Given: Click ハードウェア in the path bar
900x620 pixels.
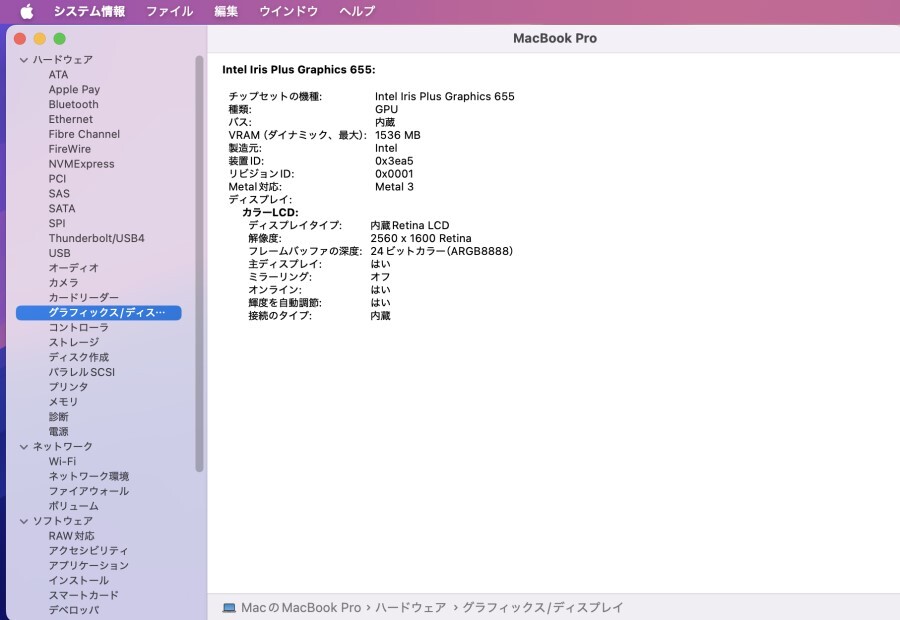Looking at the screenshot, I should point(410,607).
